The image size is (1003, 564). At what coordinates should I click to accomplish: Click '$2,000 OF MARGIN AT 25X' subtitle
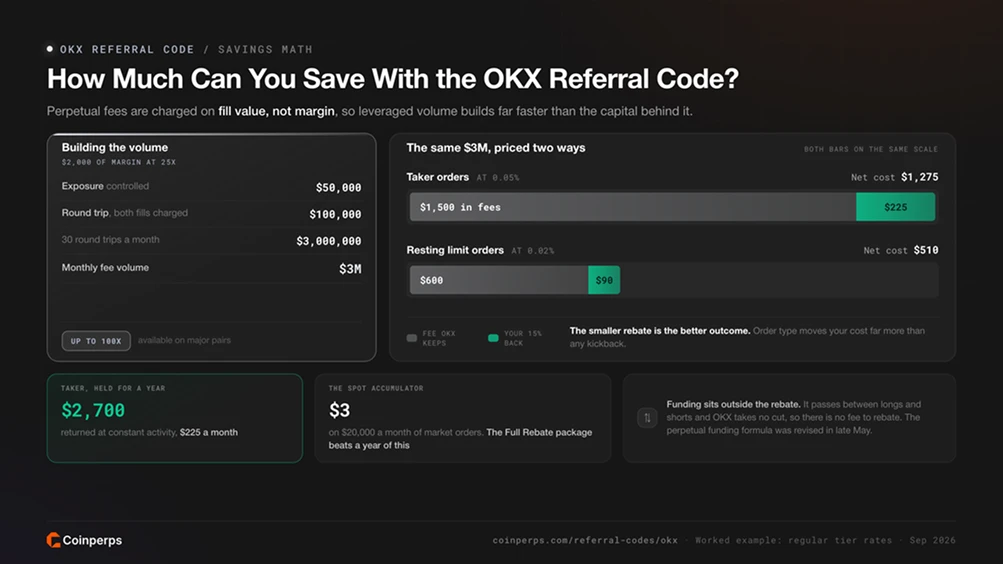pyautogui.click(x=118, y=162)
